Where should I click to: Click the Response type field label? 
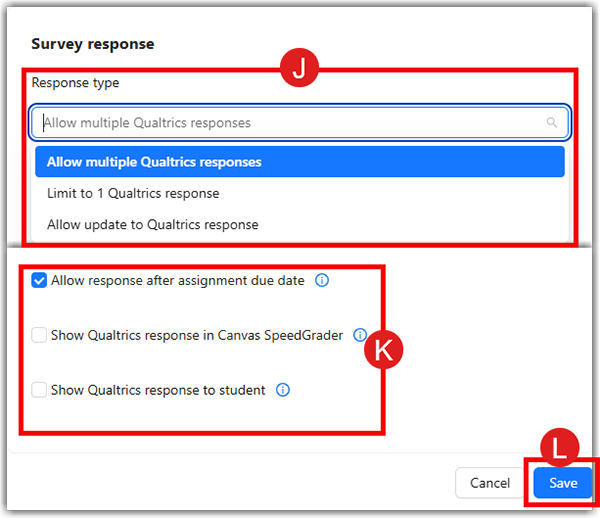[75, 83]
